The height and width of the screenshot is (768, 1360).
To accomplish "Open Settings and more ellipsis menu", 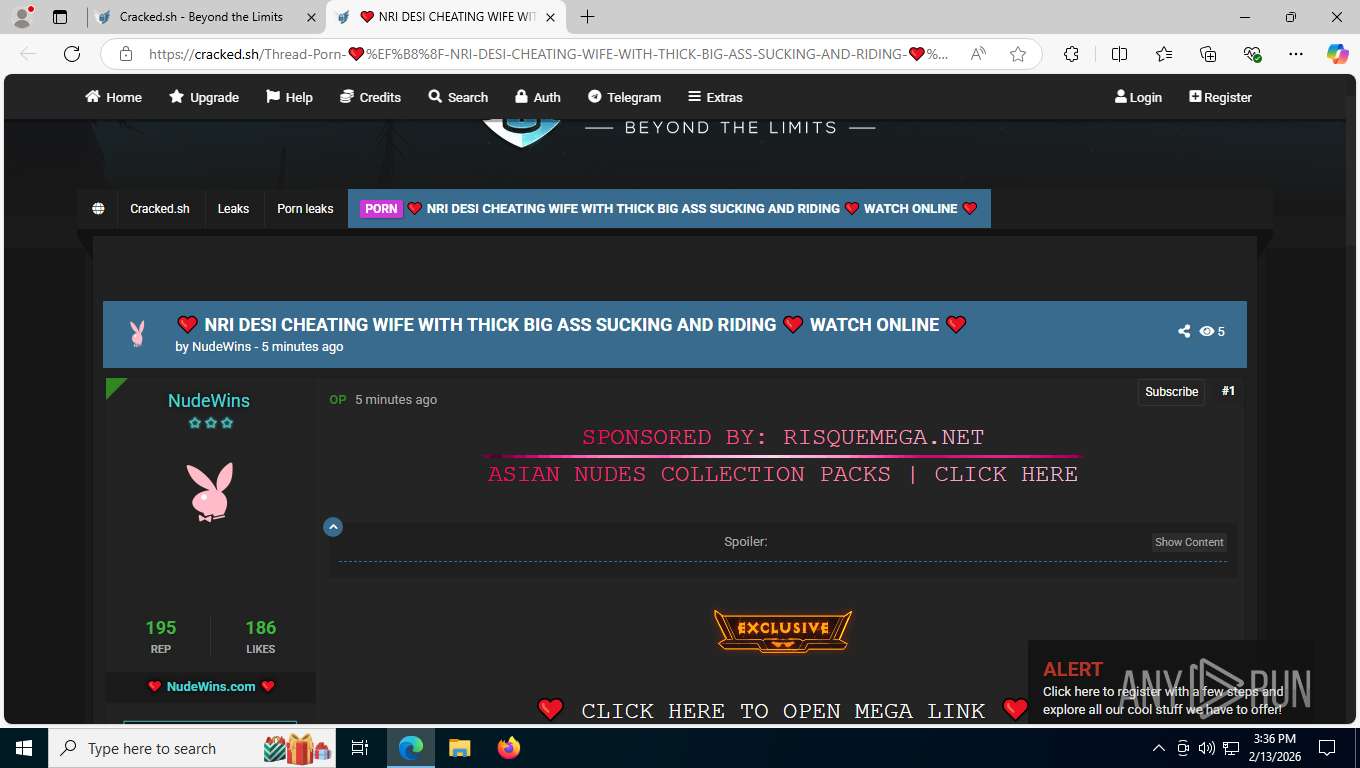I will tap(1296, 54).
